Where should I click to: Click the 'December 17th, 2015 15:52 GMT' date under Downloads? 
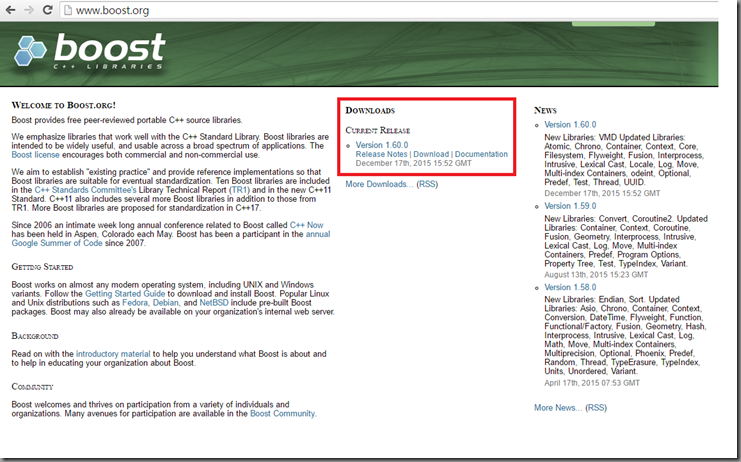pyautogui.click(x=414, y=163)
